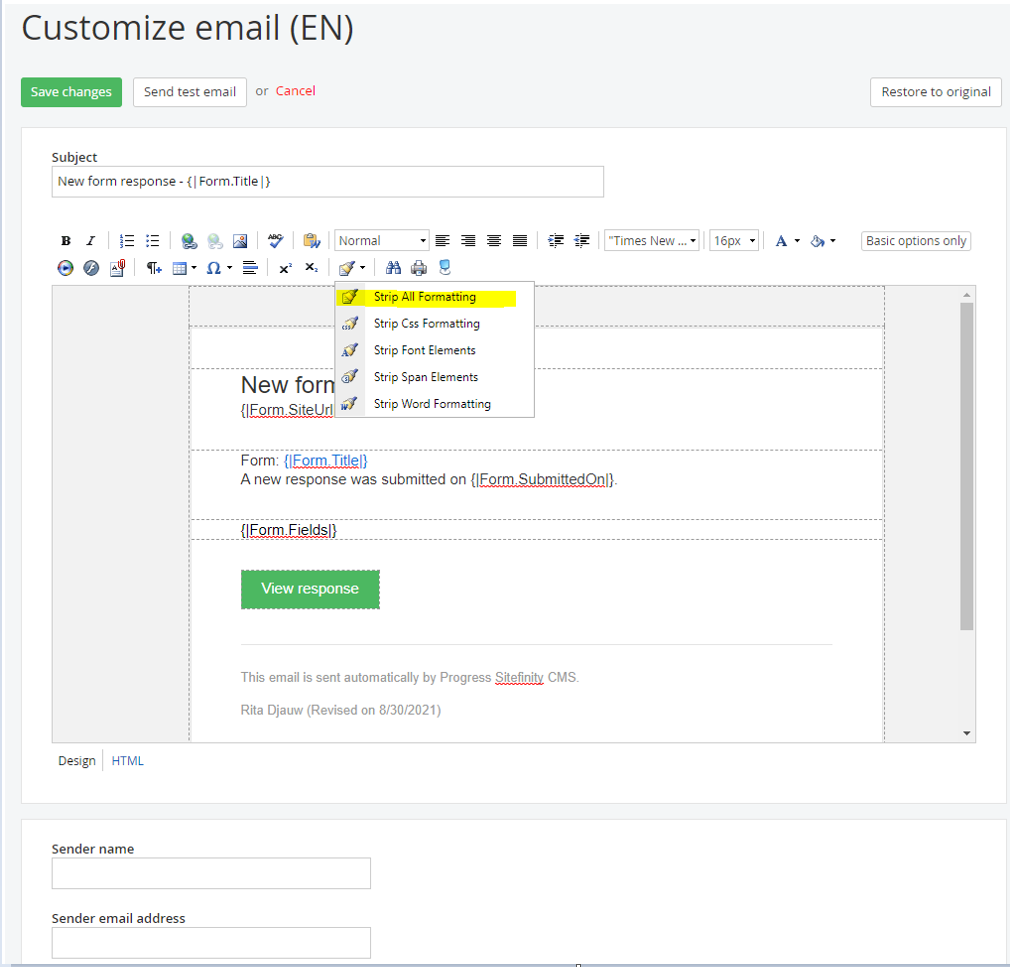The width and height of the screenshot is (1010, 967).
Task: Click the Sender name input field
Action: point(210,873)
